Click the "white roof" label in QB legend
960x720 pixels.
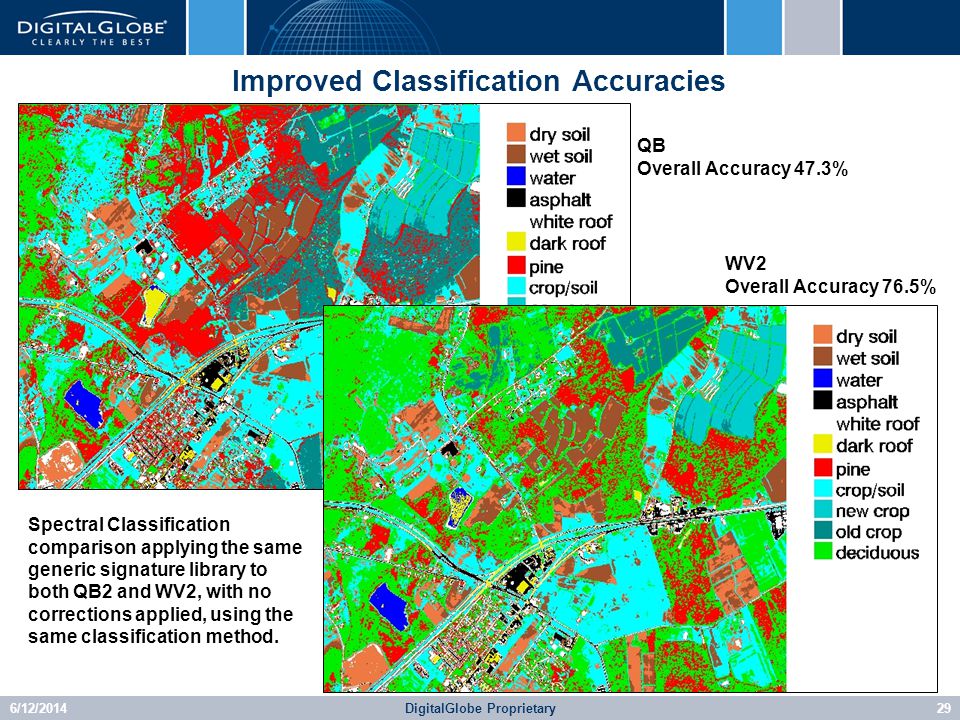click(571, 222)
